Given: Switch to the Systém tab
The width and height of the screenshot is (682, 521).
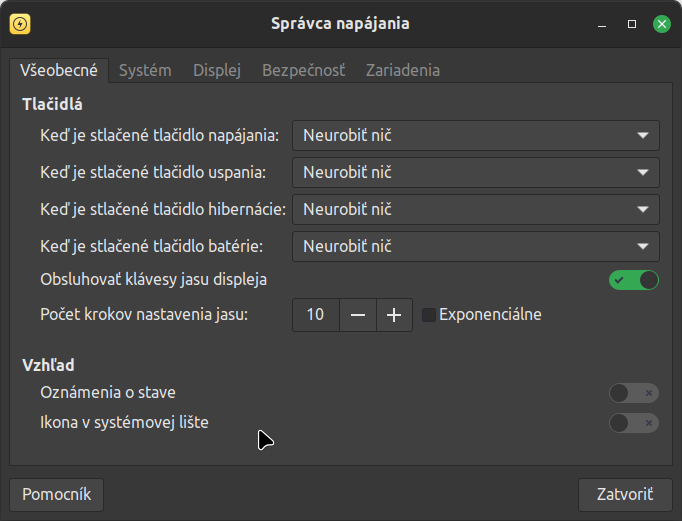Looking at the screenshot, I should (x=145, y=70).
